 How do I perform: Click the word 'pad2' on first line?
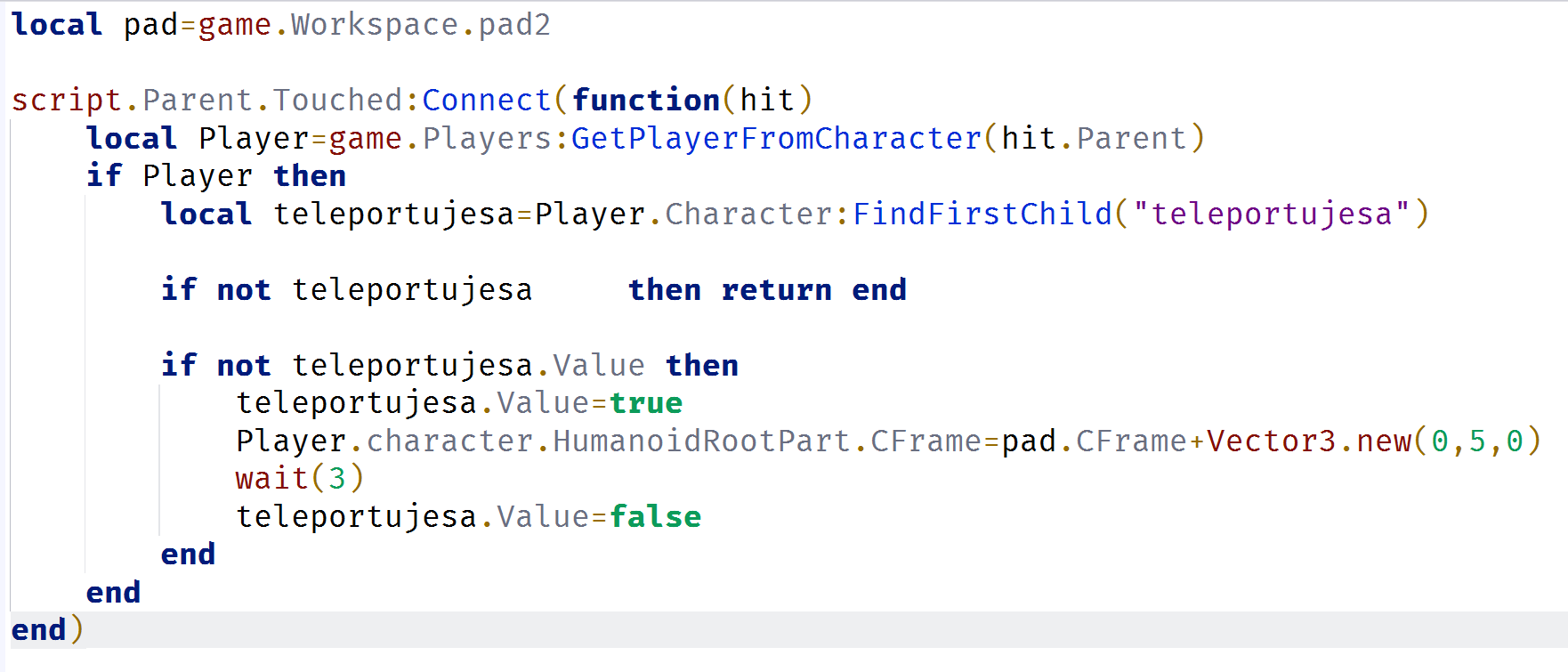[x=514, y=25]
